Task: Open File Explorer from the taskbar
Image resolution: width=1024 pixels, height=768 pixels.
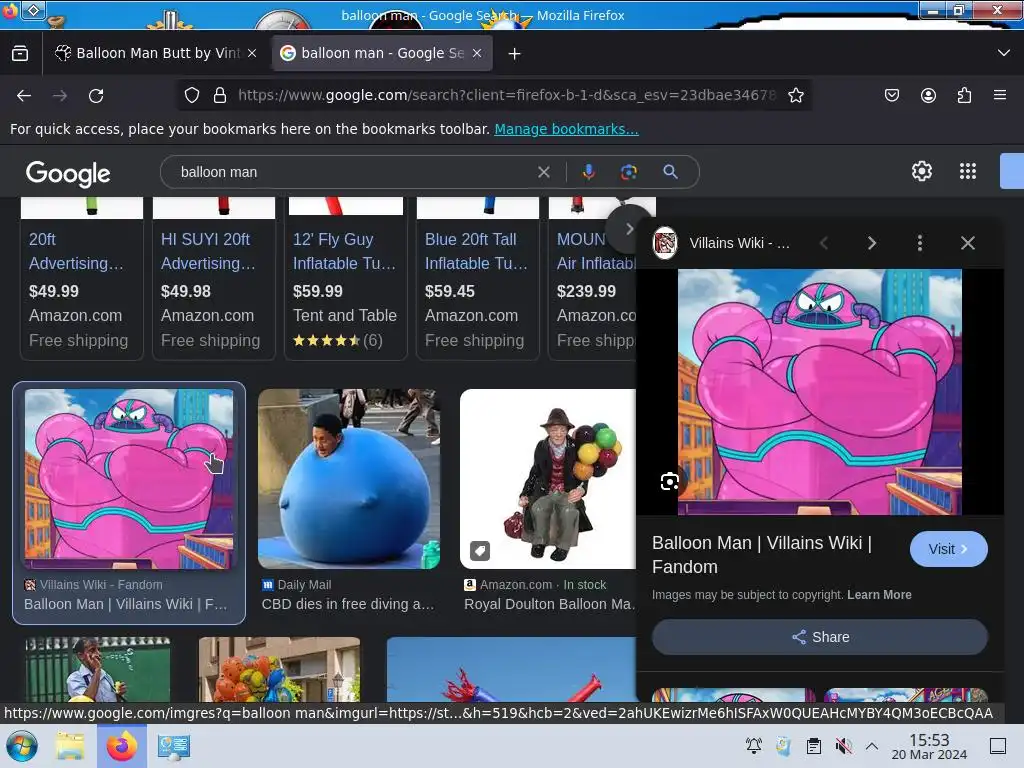Action: click(69, 746)
